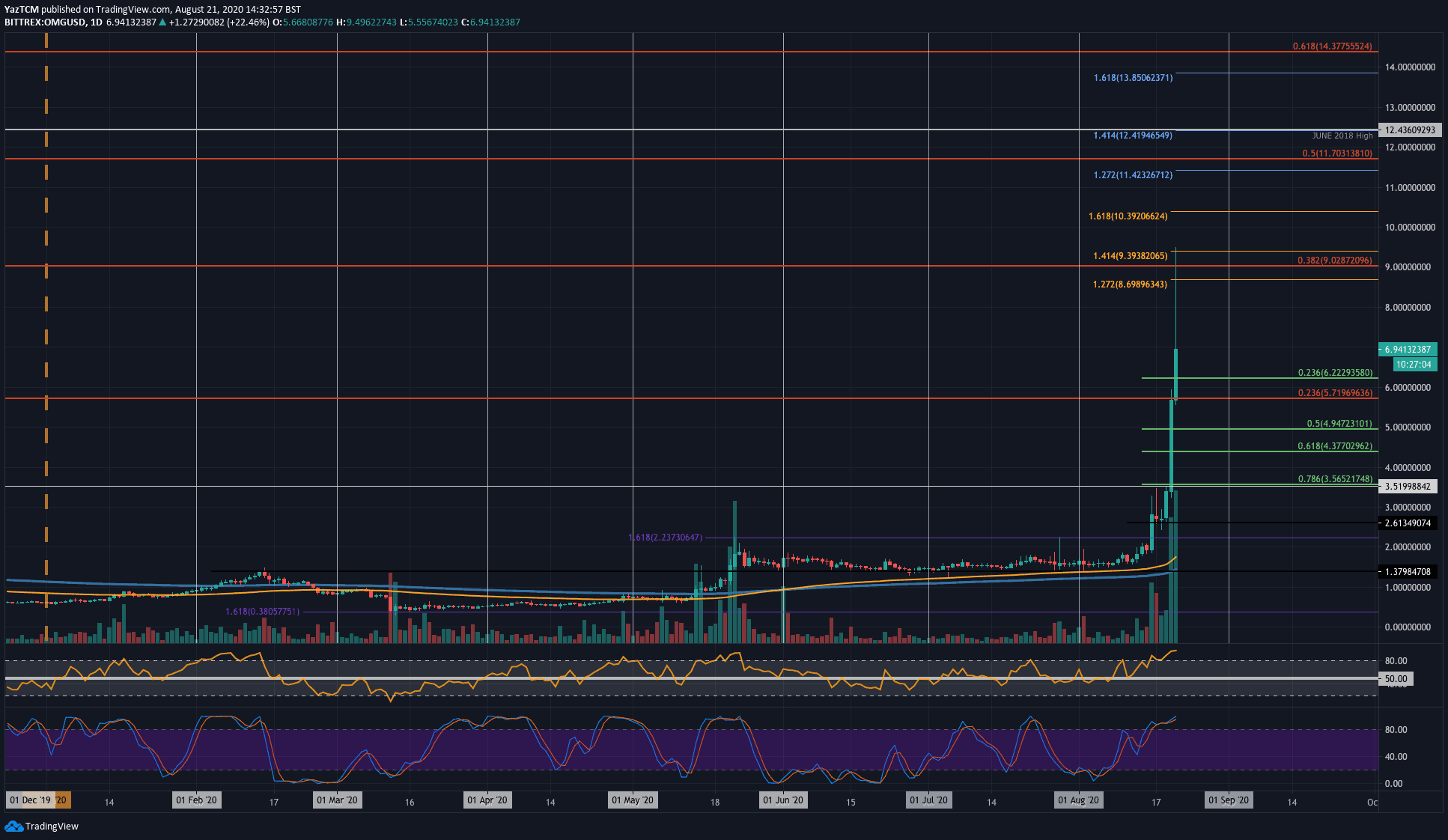Select the 0.382(9.02872096) retracement label

[x=1335, y=261]
